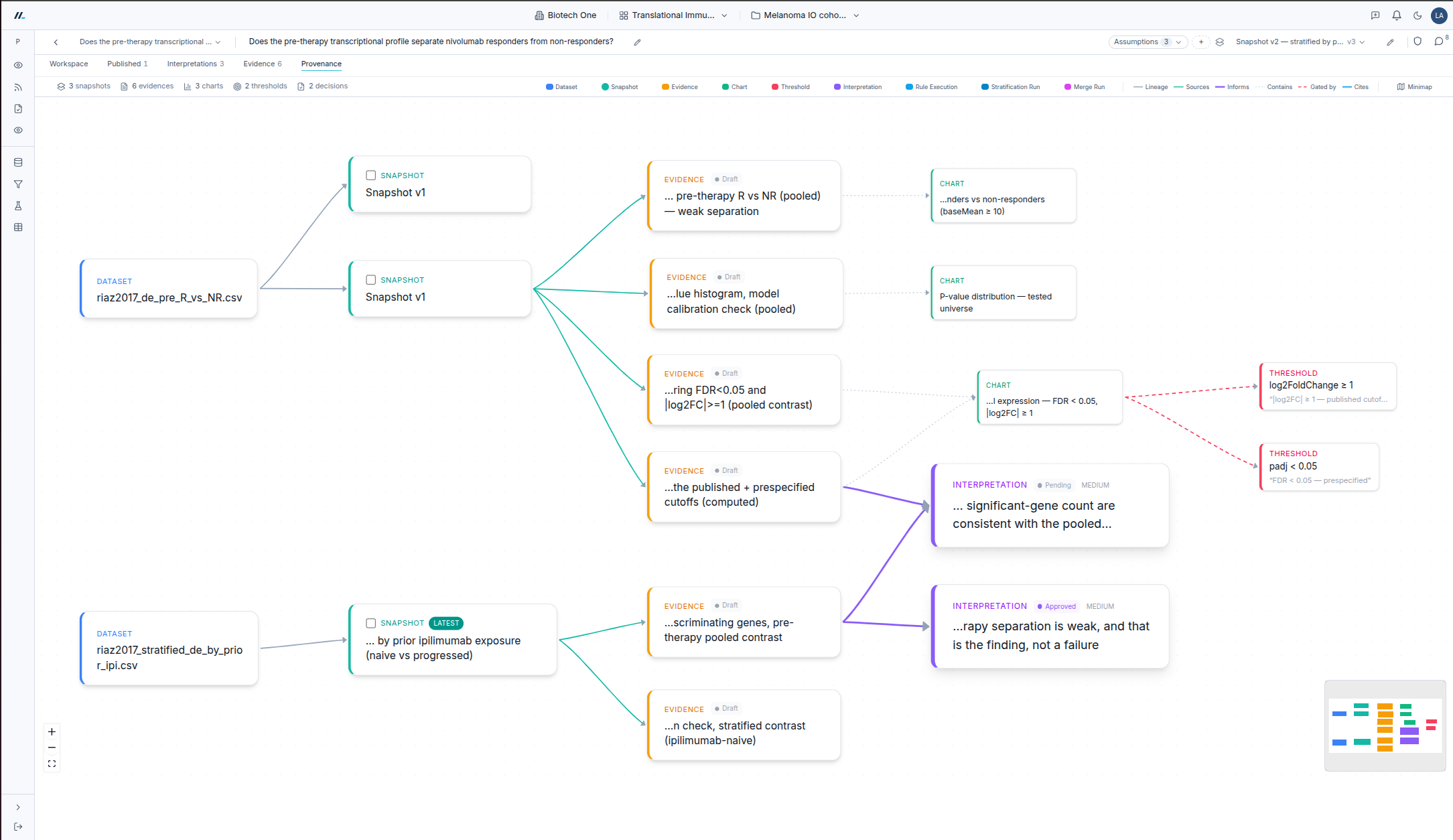Click the 2 thresholds counter

click(260, 86)
